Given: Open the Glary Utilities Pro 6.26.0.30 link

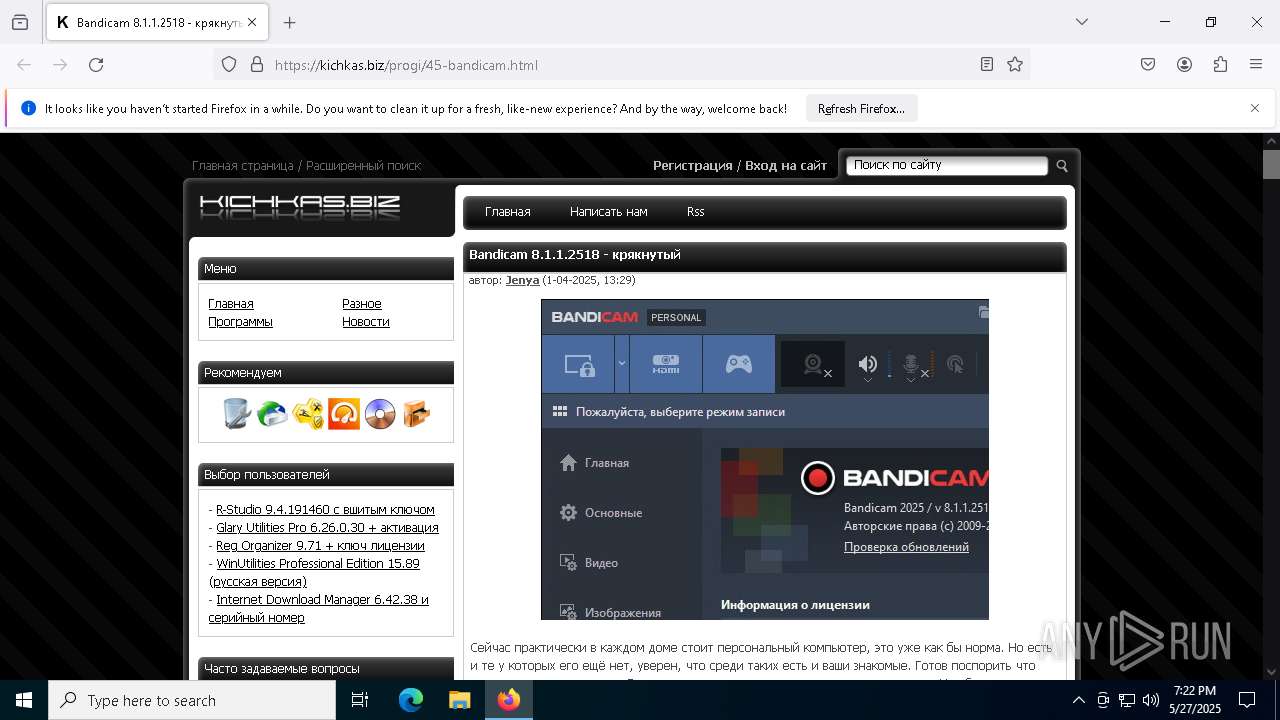Looking at the screenshot, I should point(327,527).
